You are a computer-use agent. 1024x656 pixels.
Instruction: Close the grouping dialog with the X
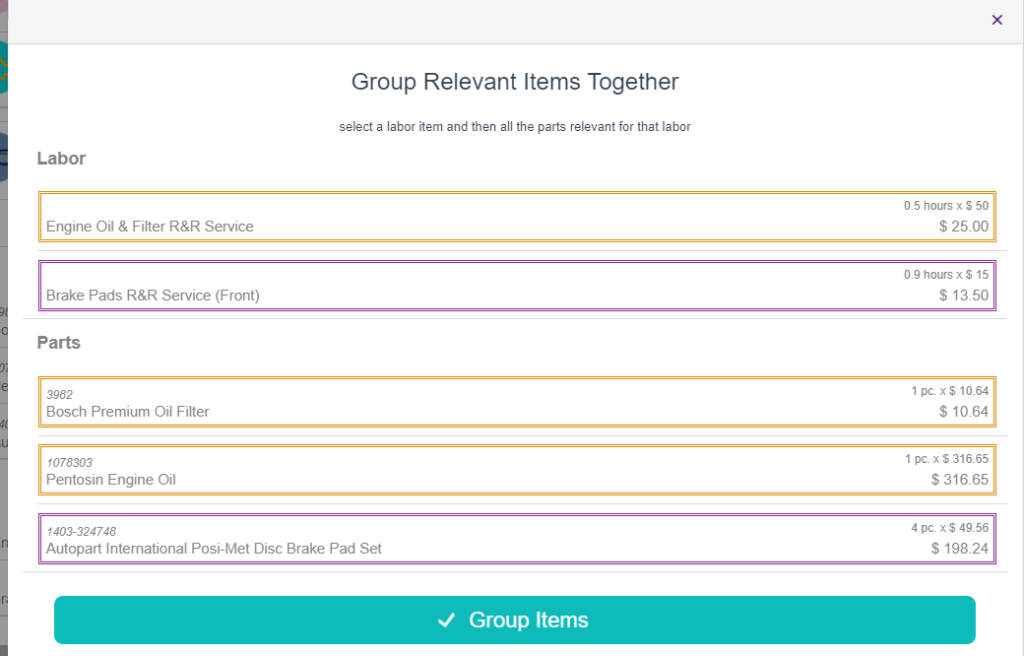(x=996, y=20)
